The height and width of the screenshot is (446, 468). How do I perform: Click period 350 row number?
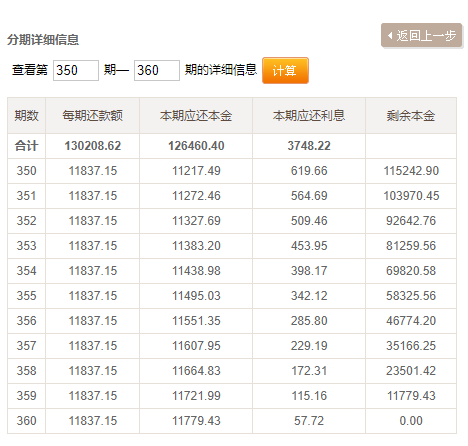(27, 171)
